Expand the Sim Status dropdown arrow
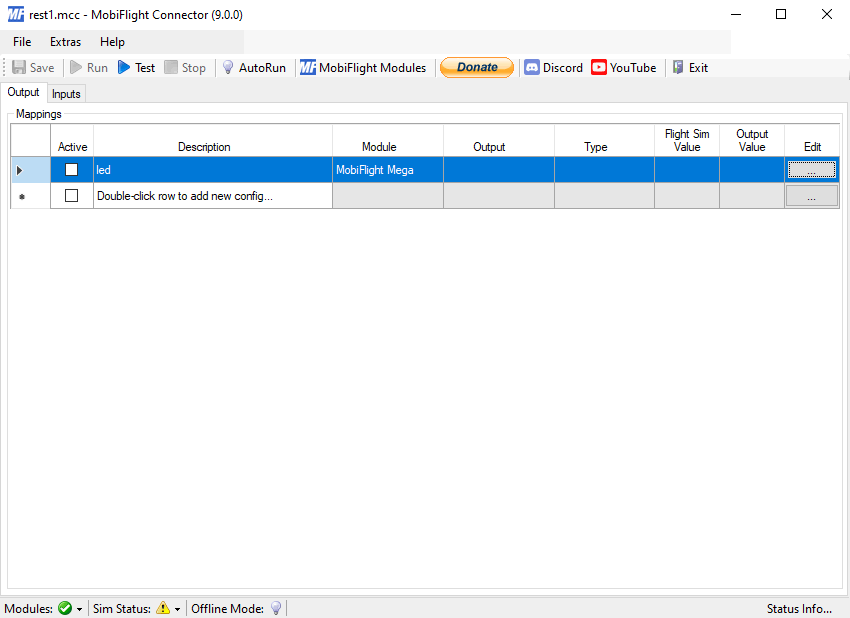Image resolution: width=850 pixels, height=618 pixels. pos(177,609)
